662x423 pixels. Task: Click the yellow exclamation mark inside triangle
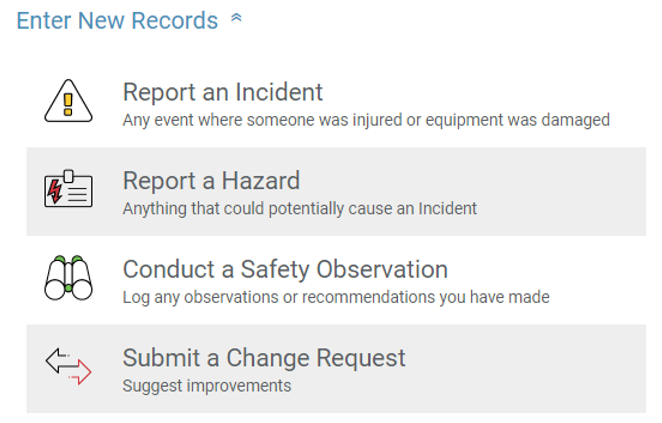(x=68, y=104)
